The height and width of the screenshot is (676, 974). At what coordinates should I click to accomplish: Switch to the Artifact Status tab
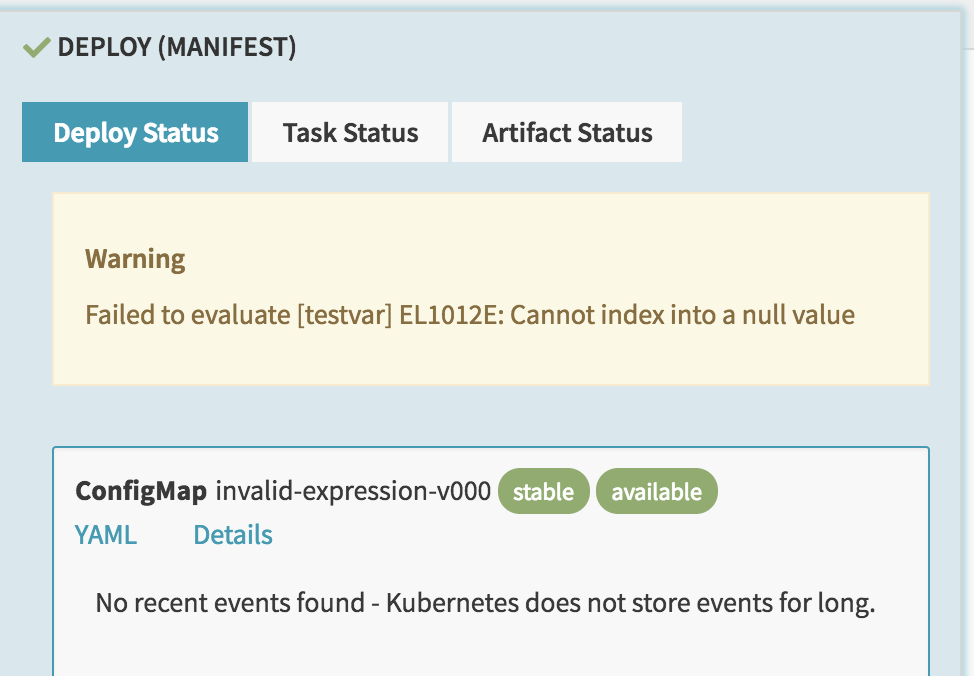[x=567, y=132]
